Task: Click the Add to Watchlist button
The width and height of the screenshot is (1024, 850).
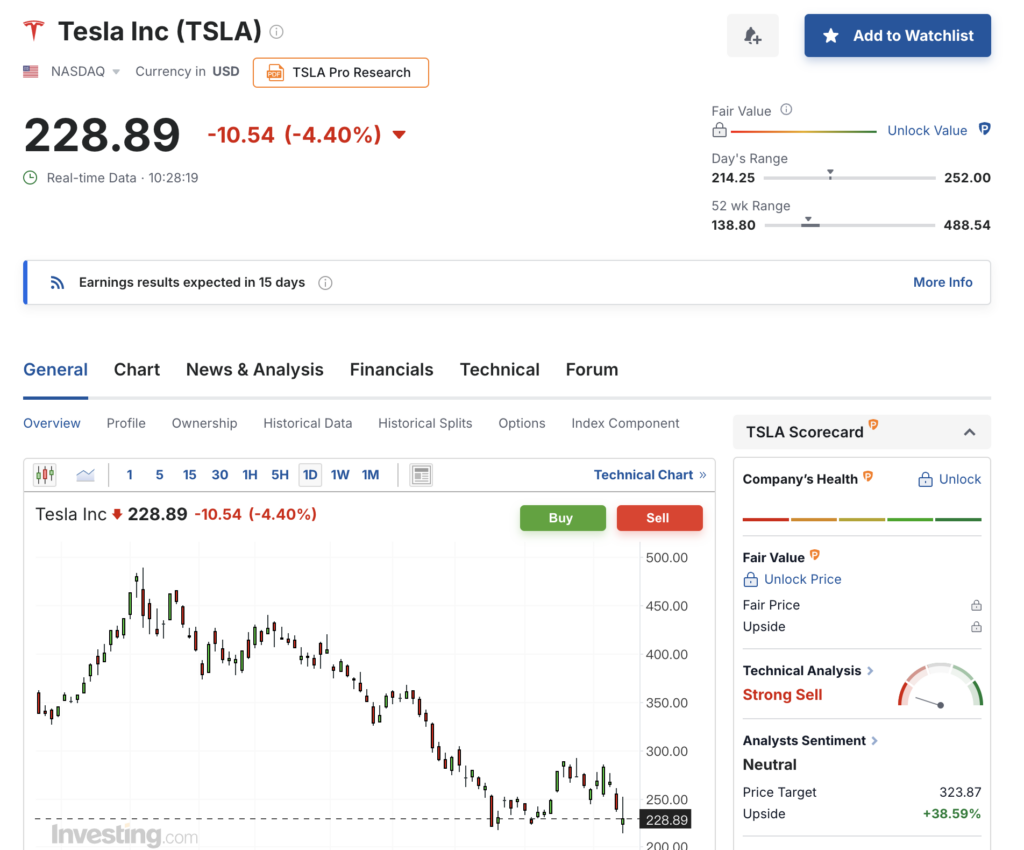Action: (897, 35)
